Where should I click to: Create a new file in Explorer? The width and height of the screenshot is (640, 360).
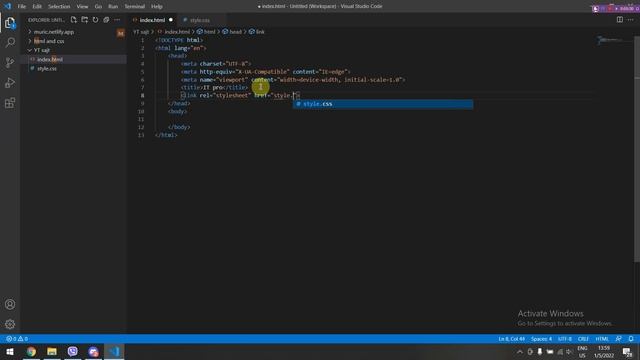(x=73, y=20)
